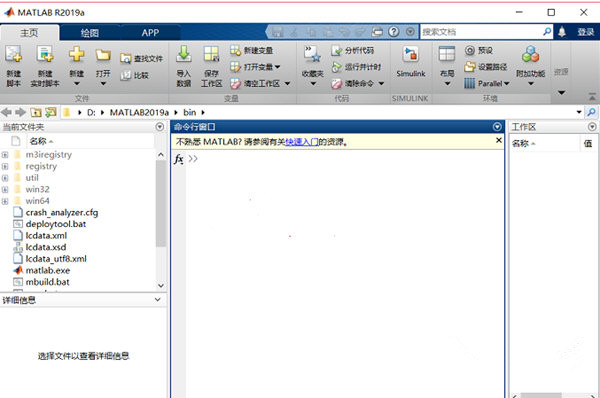Collapse the 详细信息 details panel

[158, 300]
